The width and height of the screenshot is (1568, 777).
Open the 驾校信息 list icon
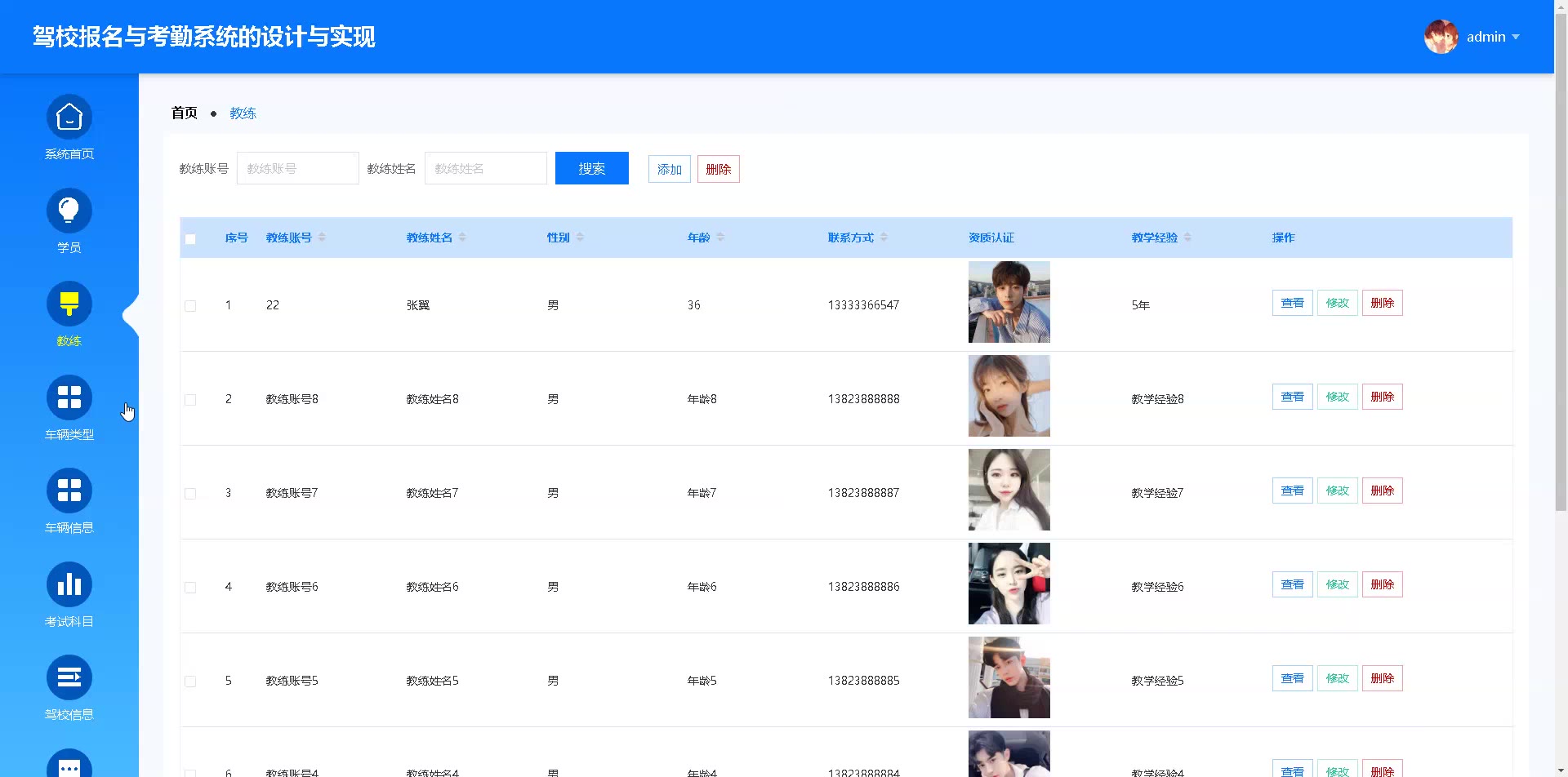[69, 678]
